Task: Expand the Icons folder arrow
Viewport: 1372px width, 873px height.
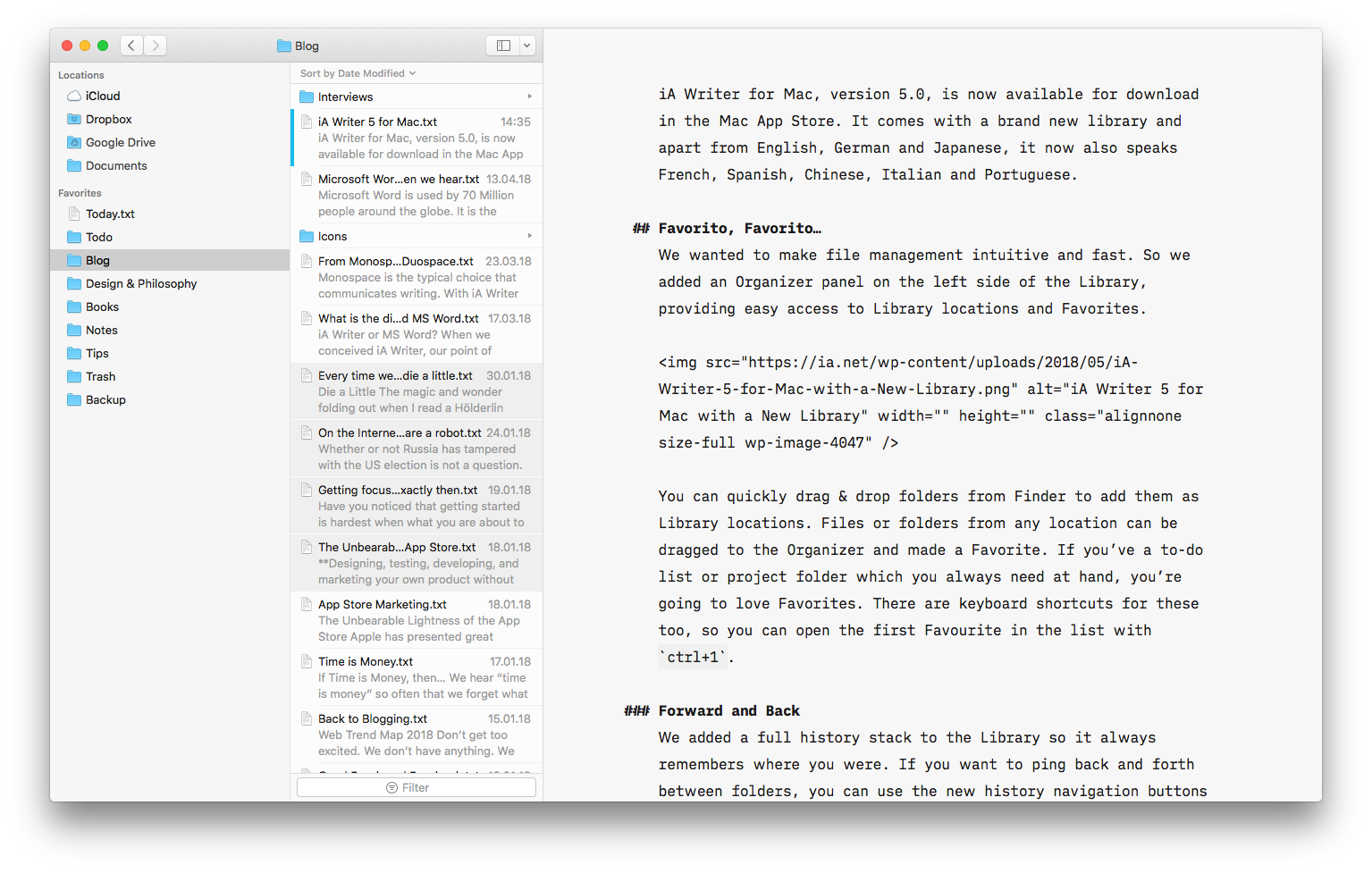Action: [x=529, y=236]
